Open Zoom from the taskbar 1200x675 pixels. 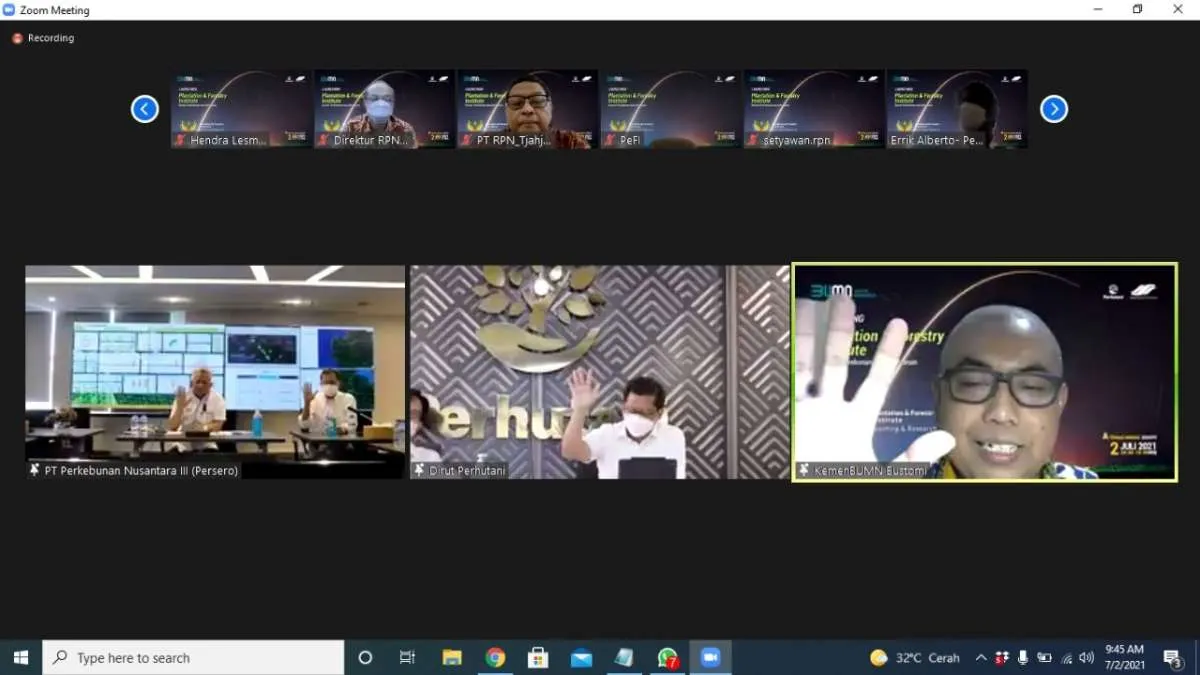[x=710, y=657]
